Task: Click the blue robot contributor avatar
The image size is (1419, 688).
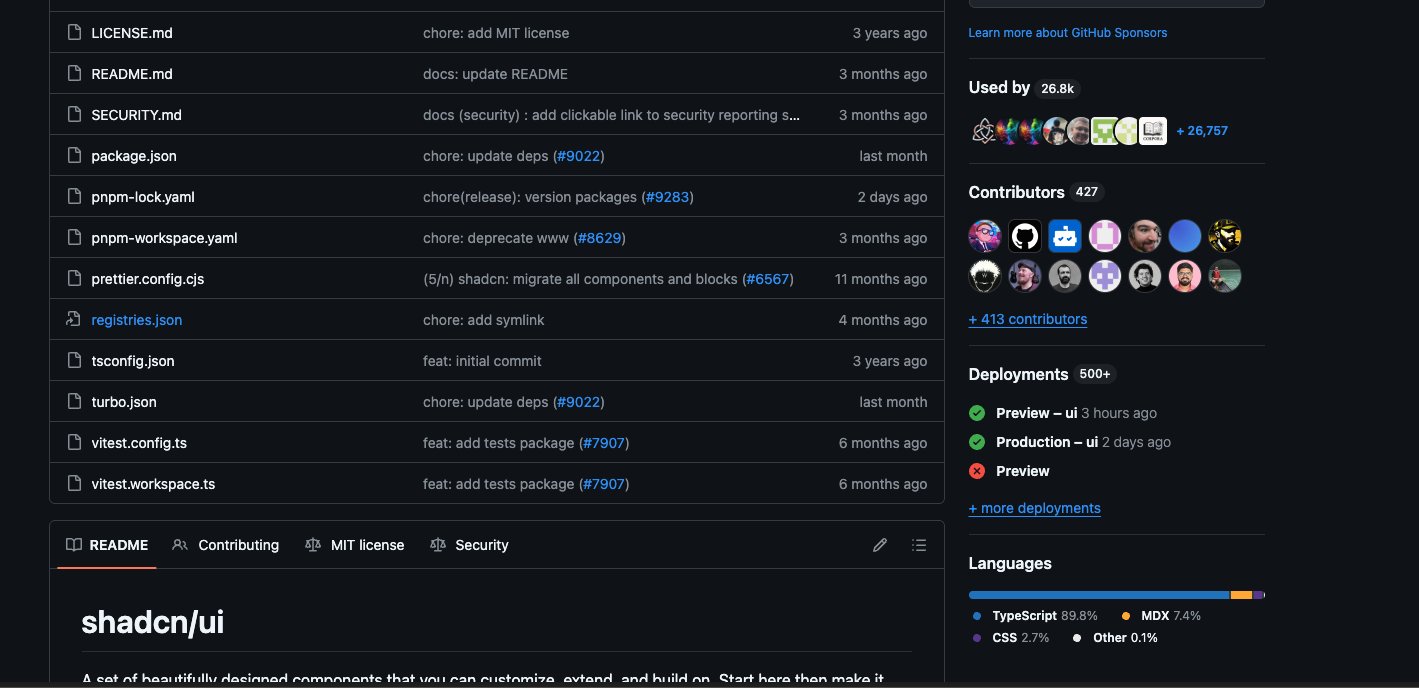Action: [x=1065, y=236]
